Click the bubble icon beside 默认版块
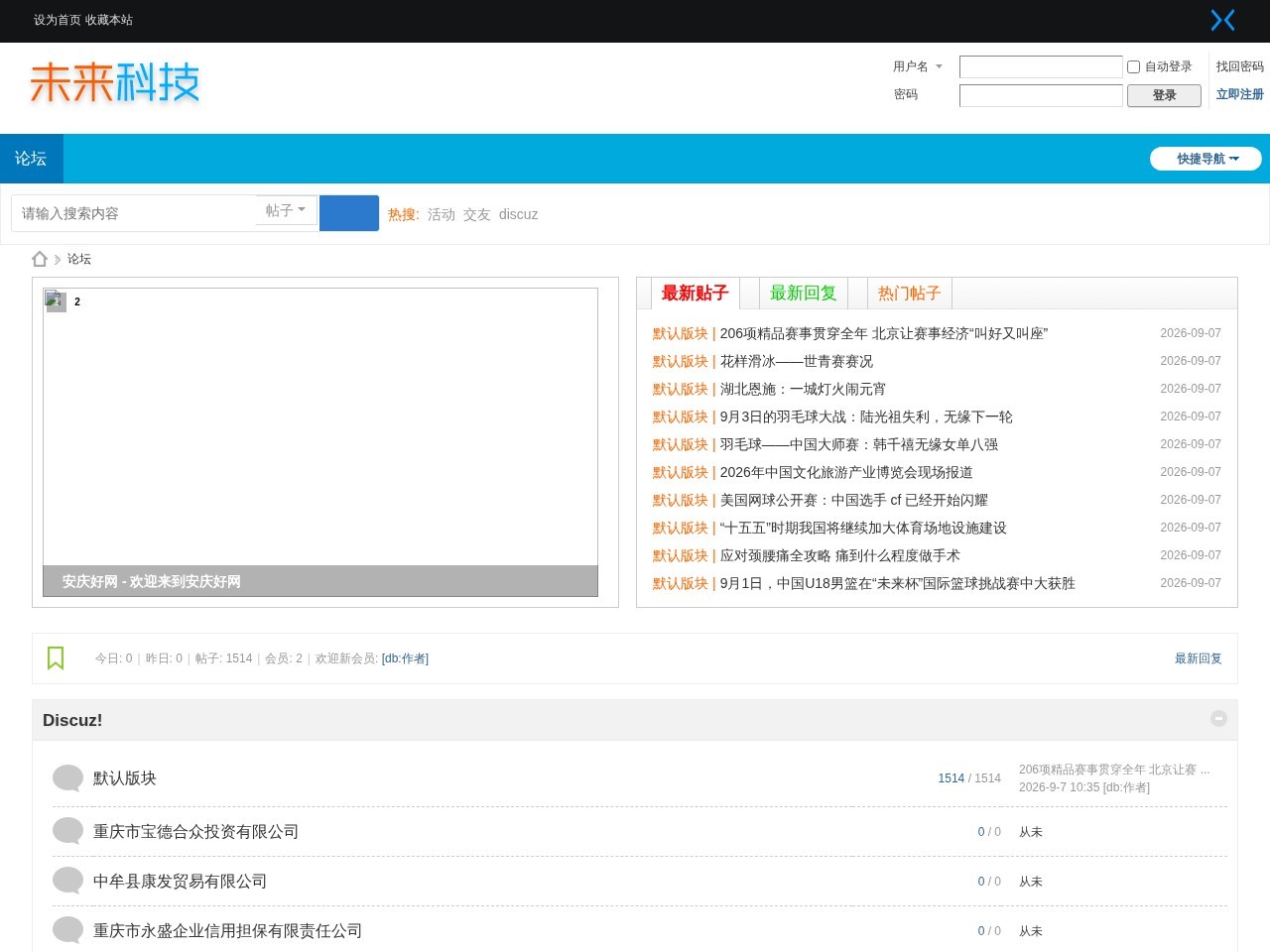The image size is (1270, 952). click(x=67, y=778)
